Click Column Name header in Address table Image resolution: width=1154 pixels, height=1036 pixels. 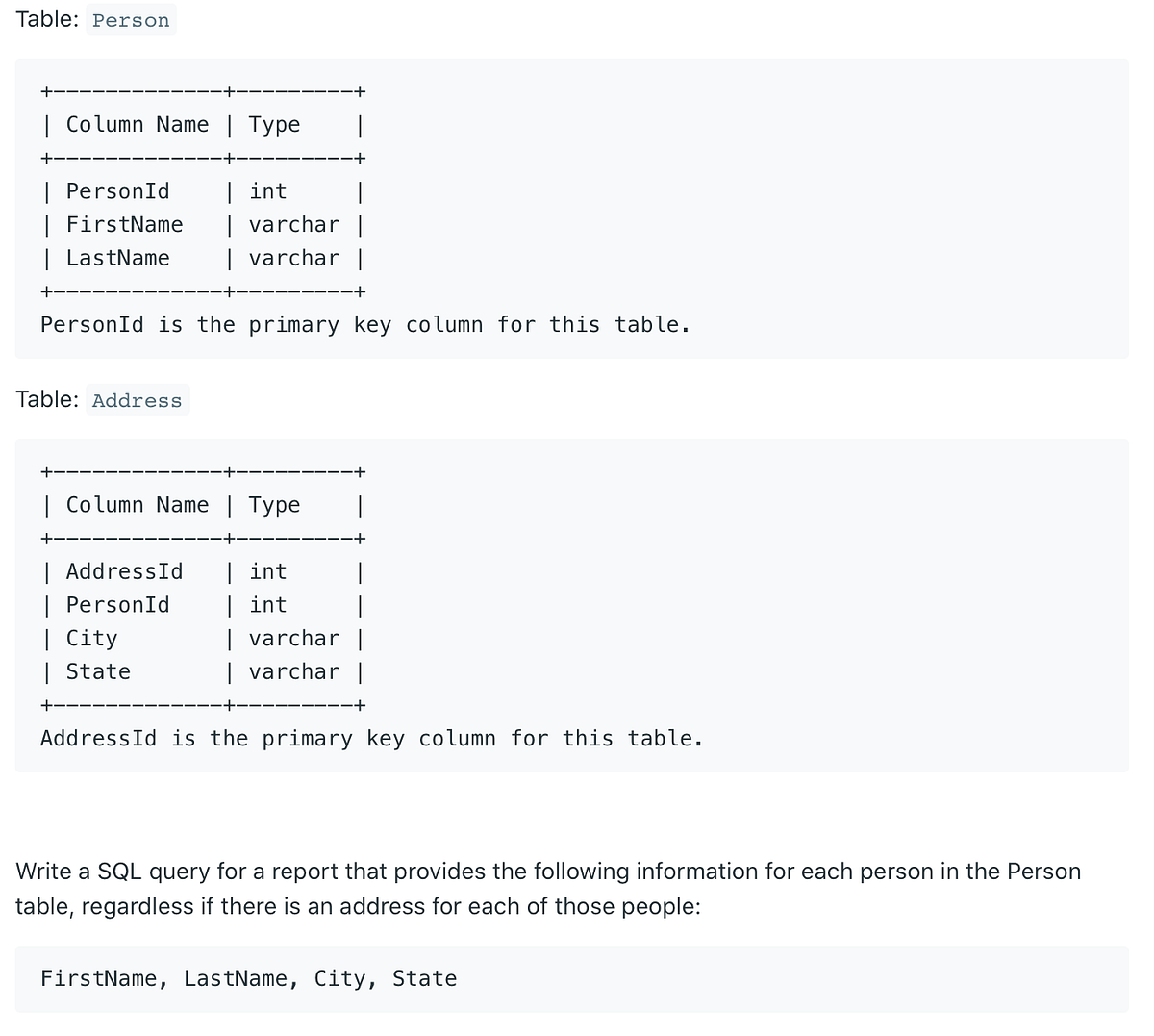[137, 505]
